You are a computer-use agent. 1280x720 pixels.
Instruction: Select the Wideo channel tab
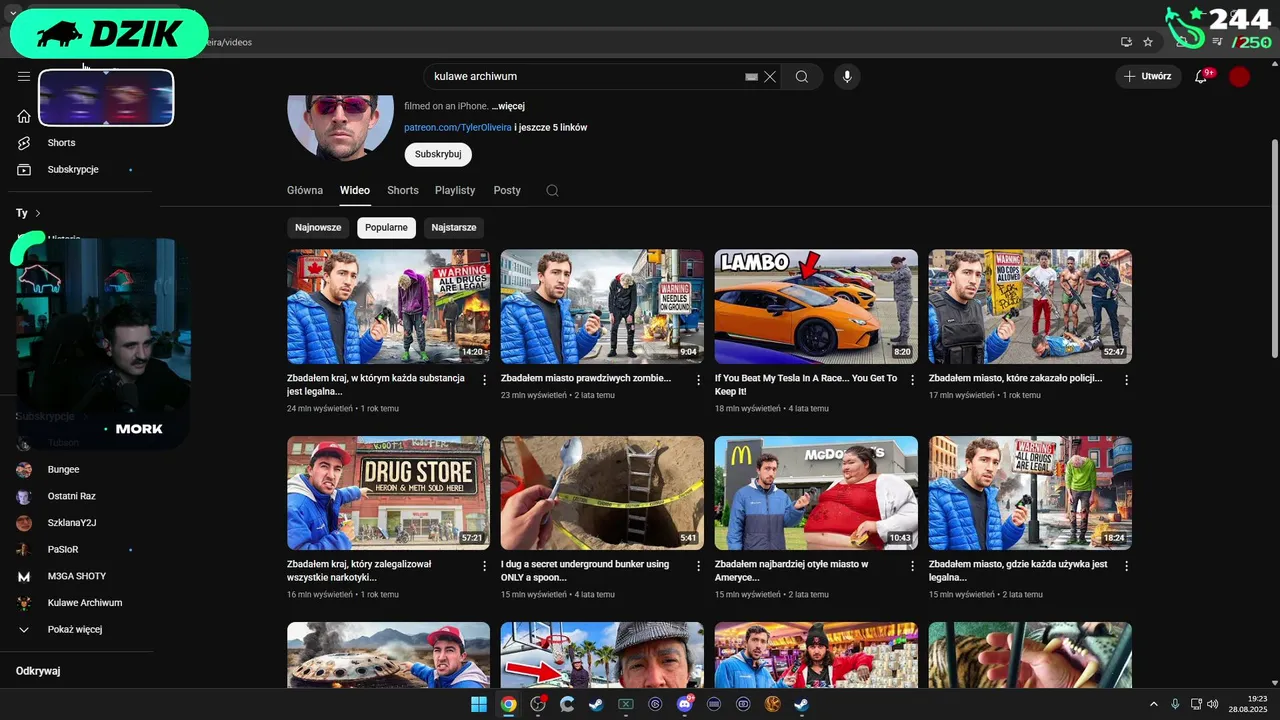355,190
